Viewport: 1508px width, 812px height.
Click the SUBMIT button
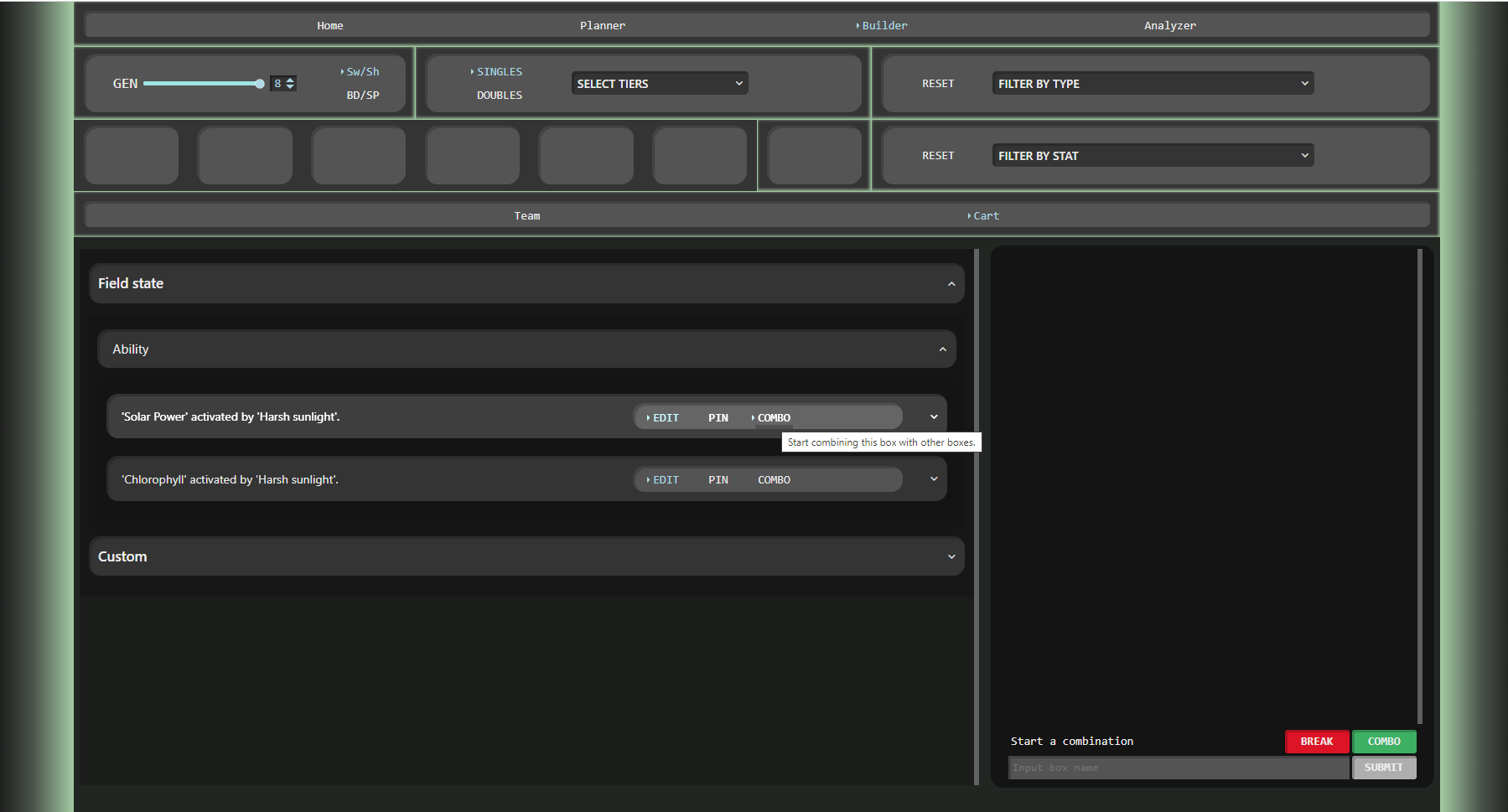[x=1384, y=768]
